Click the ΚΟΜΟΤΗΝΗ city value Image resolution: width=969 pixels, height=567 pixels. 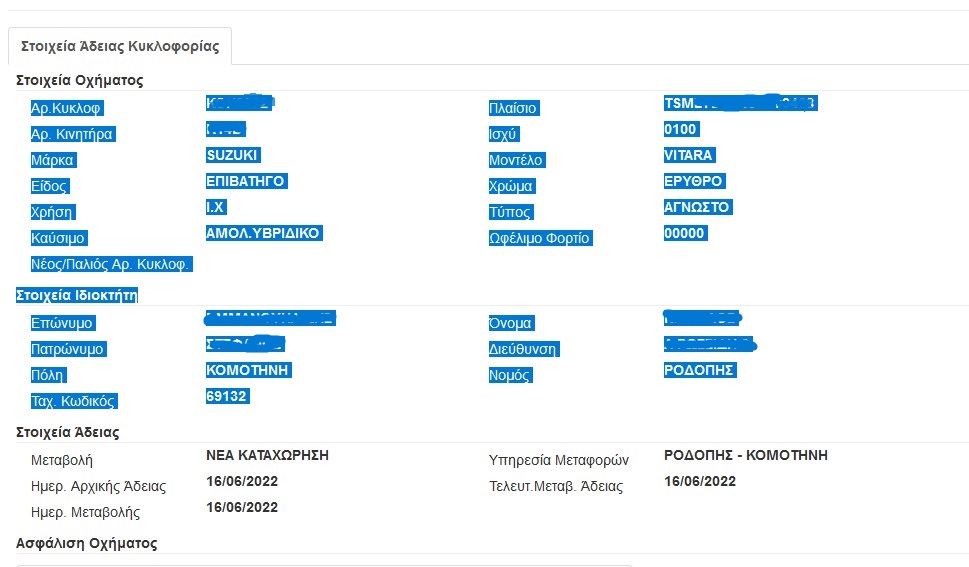(248, 370)
